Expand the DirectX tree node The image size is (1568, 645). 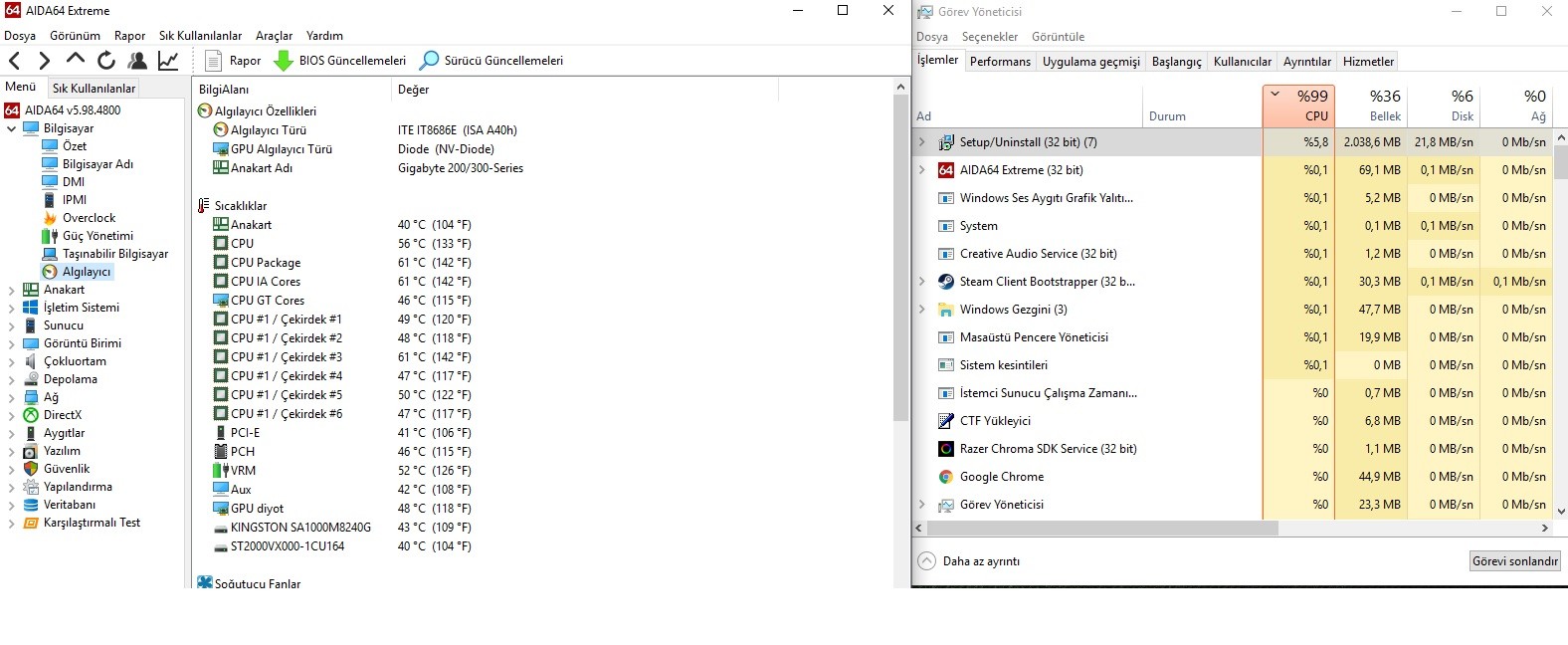pyautogui.click(x=11, y=415)
